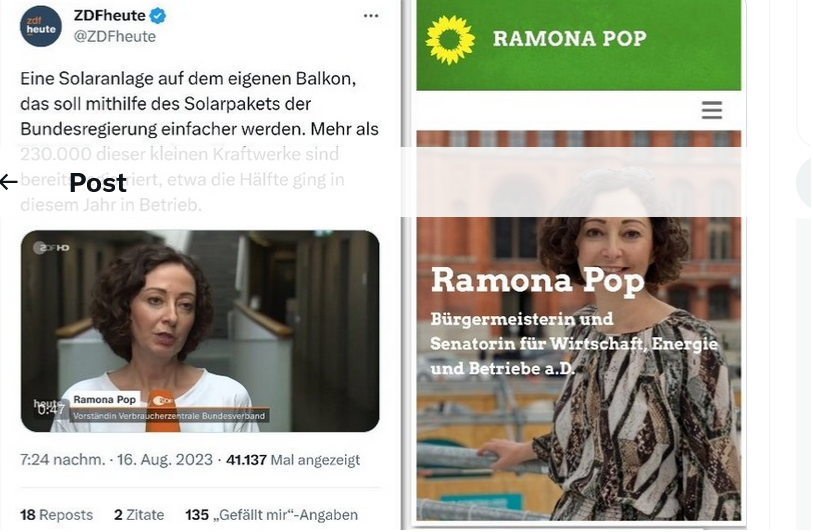
Task: Click the ZDFheute profile avatar
Action: pos(41,26)
